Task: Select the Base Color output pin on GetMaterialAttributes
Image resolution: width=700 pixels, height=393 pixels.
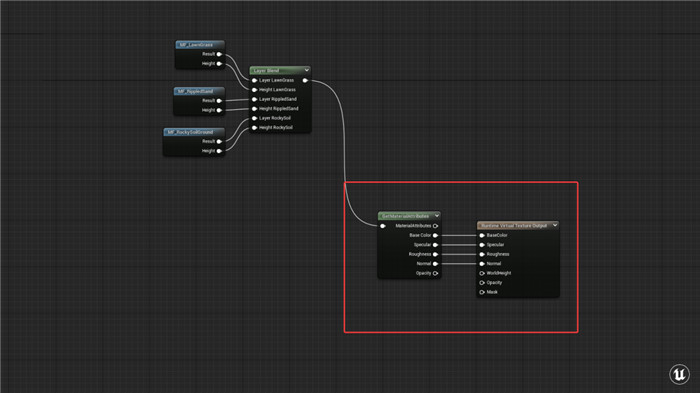Action: [435, 235]
